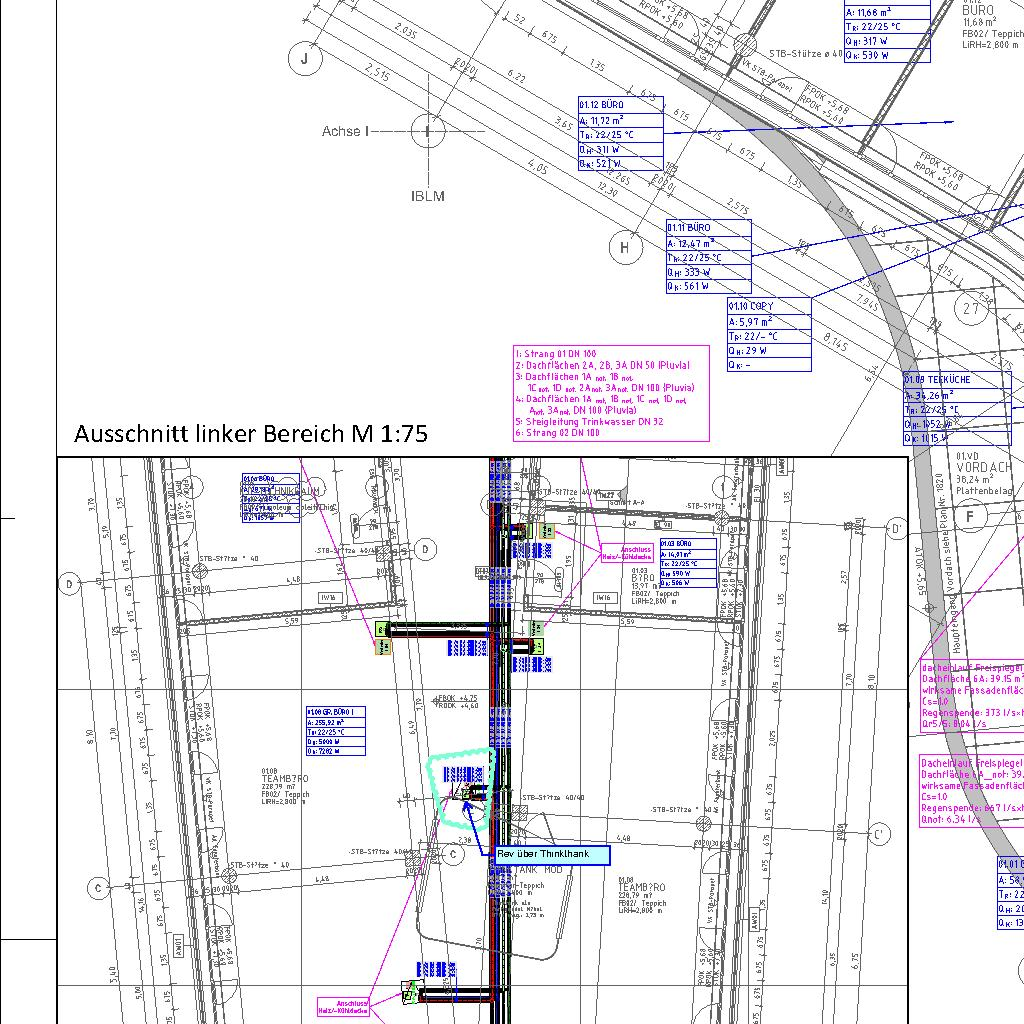Click the right 'TEAMBÜRO' room name near axis C'
Image resolution: width=1024 pixels, height=1024 pixels.
(642, 888)
